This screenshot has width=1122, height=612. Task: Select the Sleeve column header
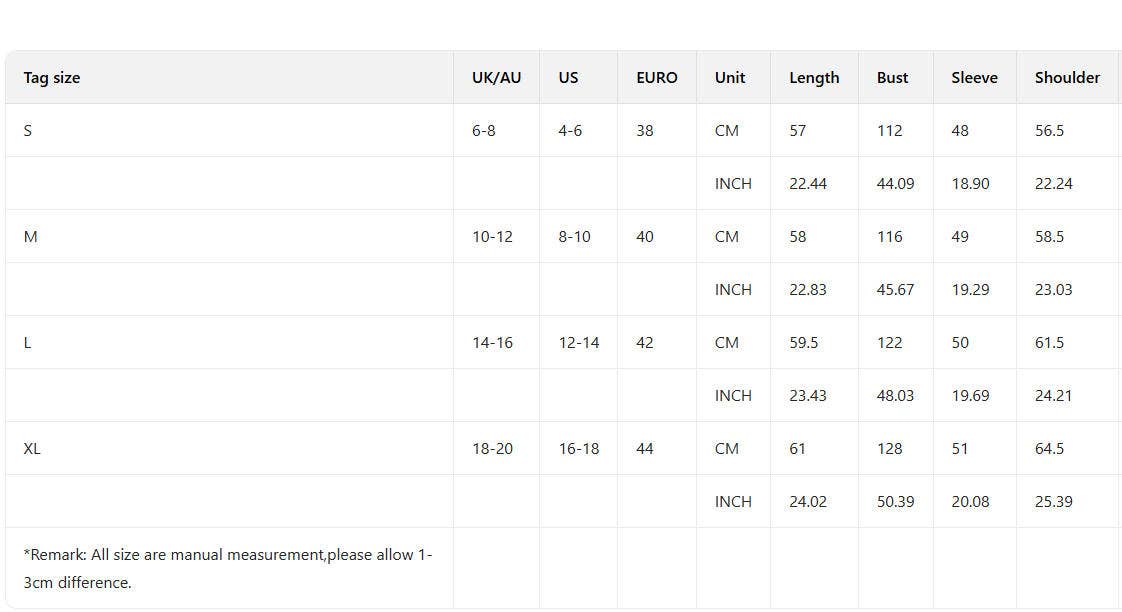click(974, 78)
